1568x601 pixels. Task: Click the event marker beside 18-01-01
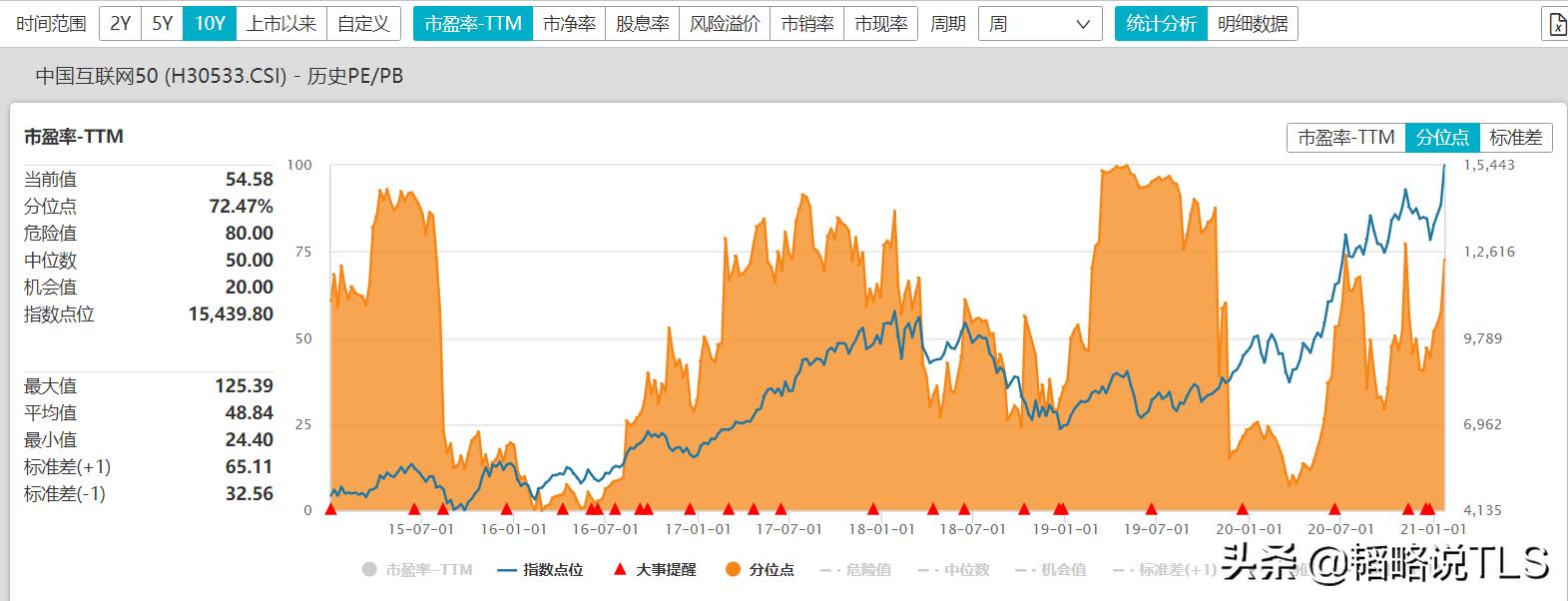pyautogui.click(x=873, y=509)
